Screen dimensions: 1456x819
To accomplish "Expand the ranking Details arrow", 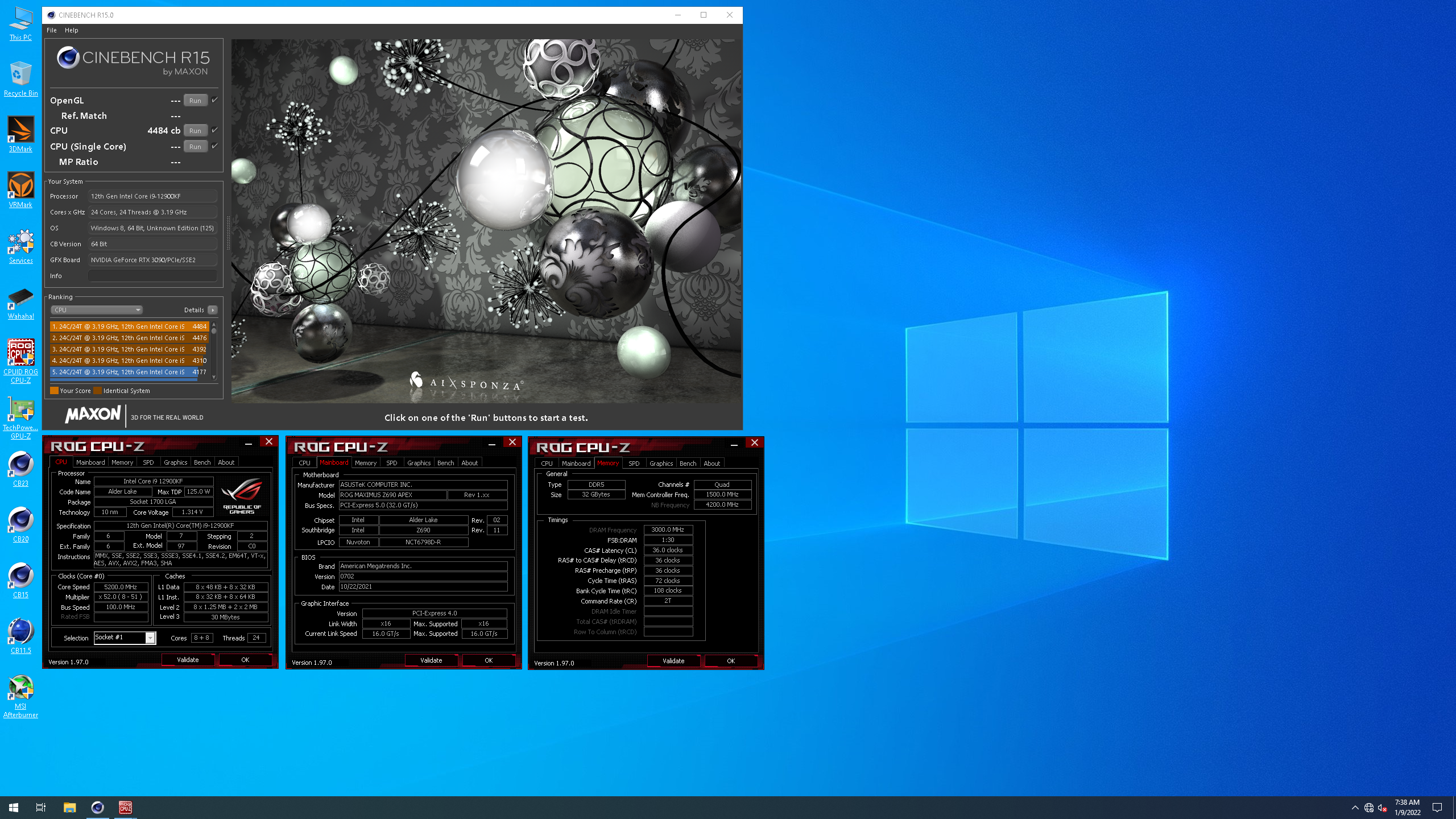I will coord(213,310).
